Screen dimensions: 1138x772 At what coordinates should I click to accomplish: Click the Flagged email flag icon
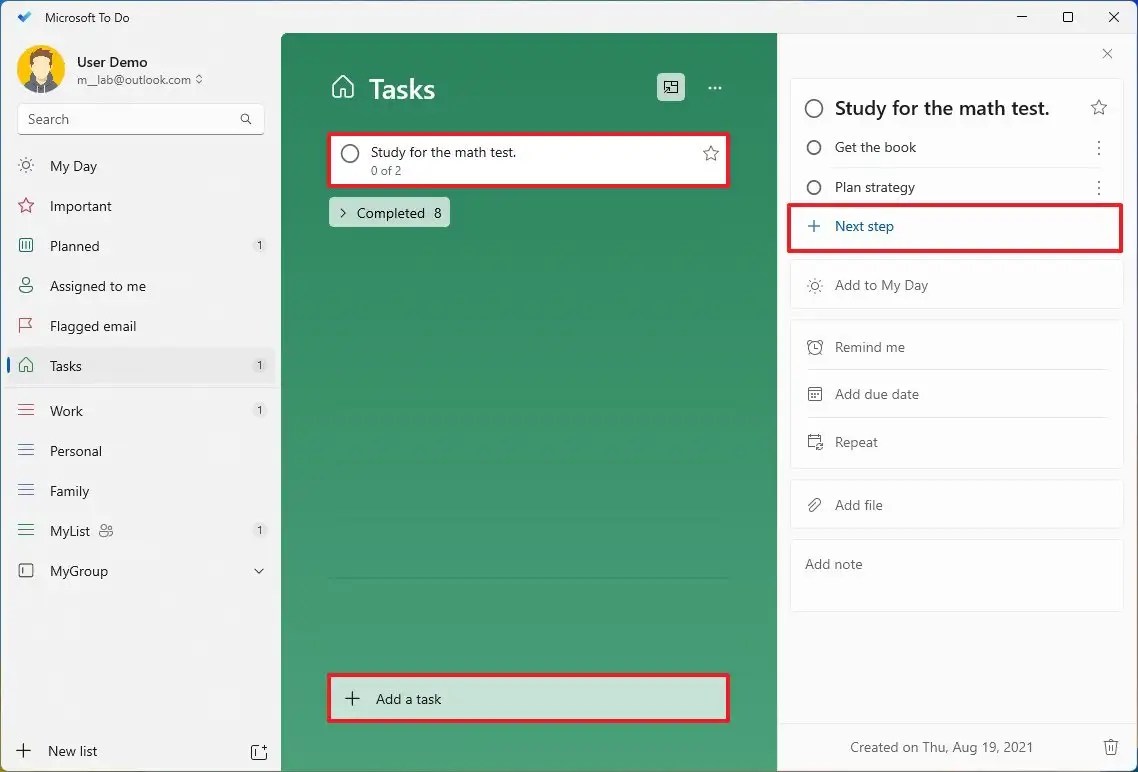25,326
